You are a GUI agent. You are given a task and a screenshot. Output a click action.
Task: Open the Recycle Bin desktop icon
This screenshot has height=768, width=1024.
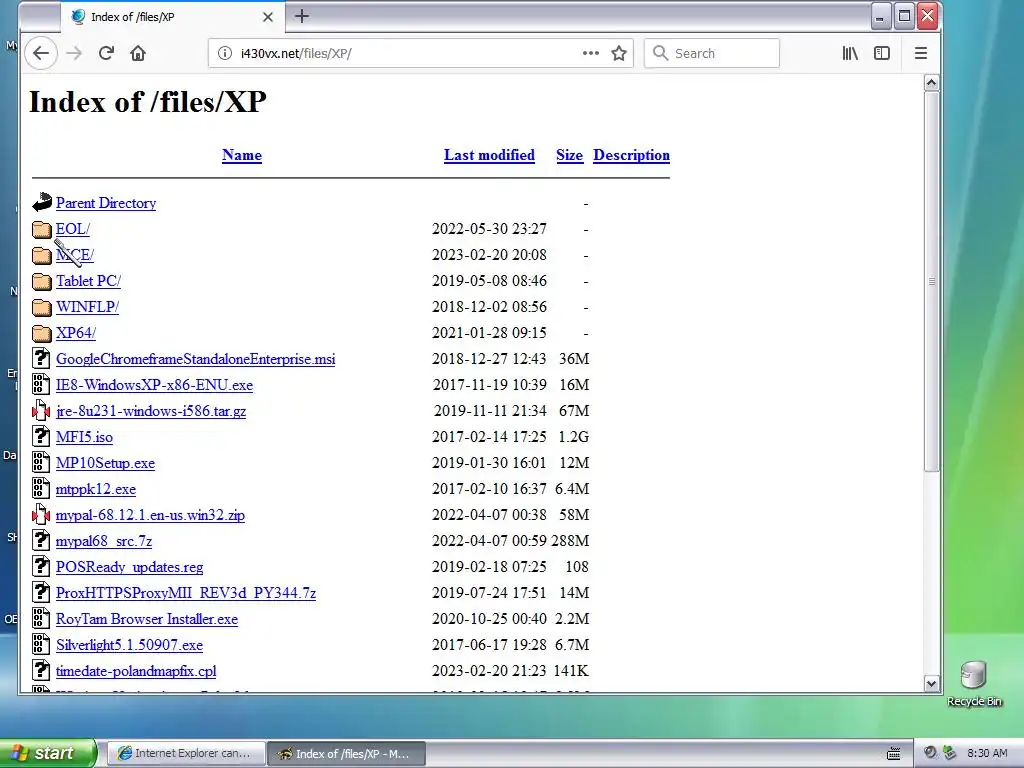point(974,684)
